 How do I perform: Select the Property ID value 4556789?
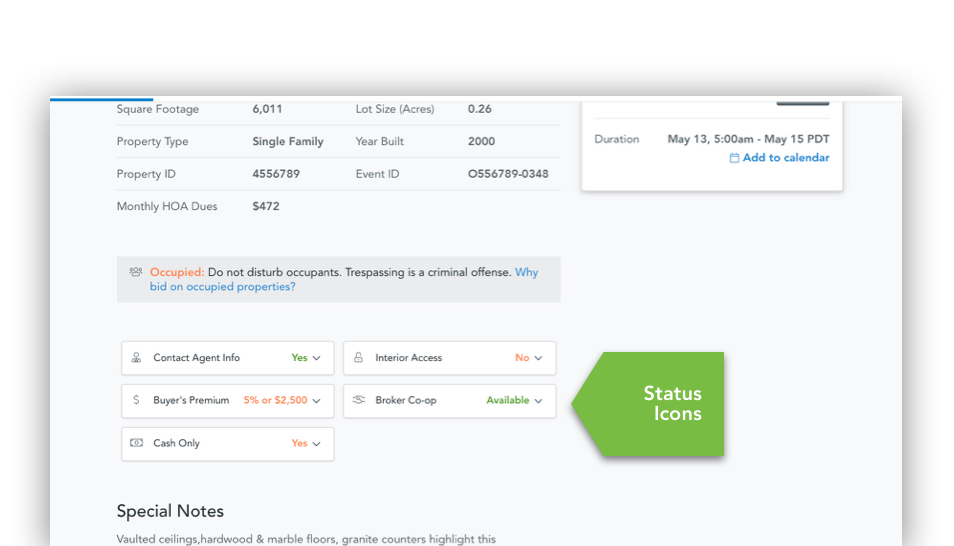coord(276,174)
